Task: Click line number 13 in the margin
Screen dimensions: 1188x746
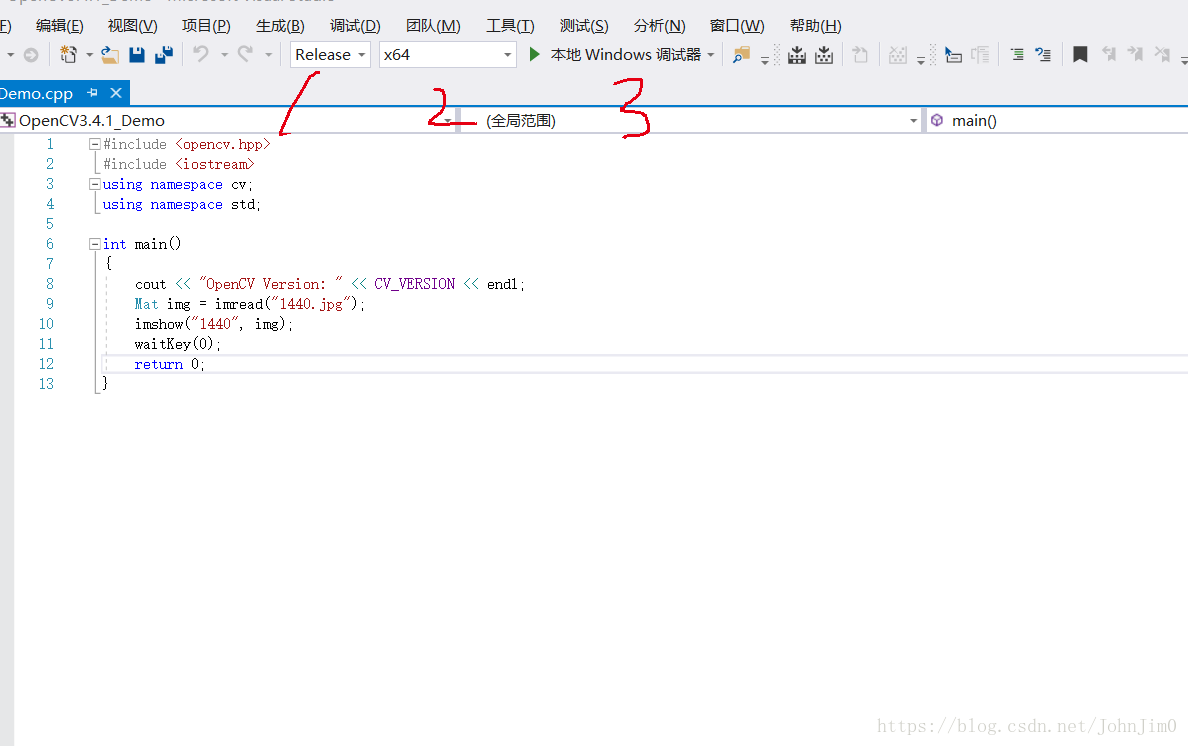Action: 46,384
